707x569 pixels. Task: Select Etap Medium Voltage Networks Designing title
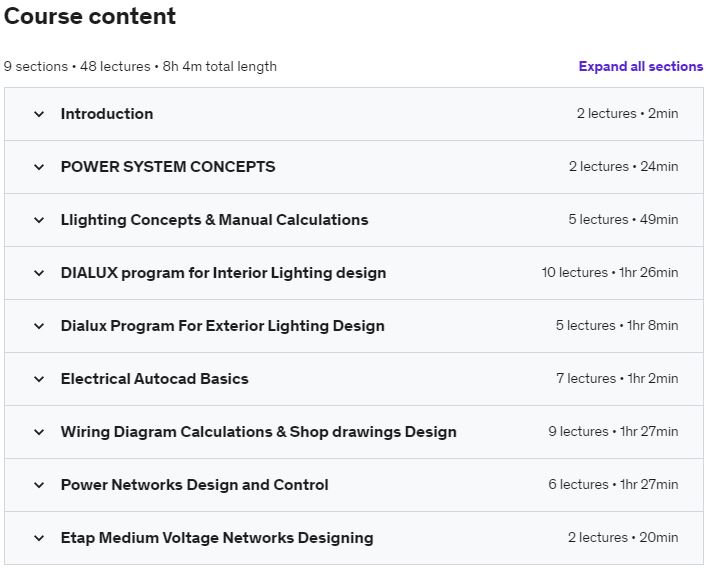point(217,537)
